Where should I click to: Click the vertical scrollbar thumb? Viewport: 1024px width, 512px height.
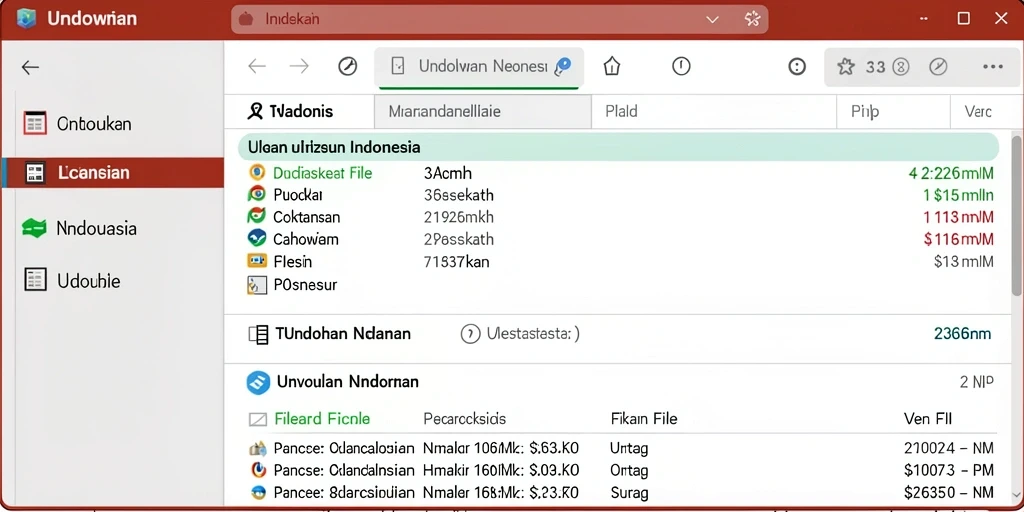[x=1017, y=216]
